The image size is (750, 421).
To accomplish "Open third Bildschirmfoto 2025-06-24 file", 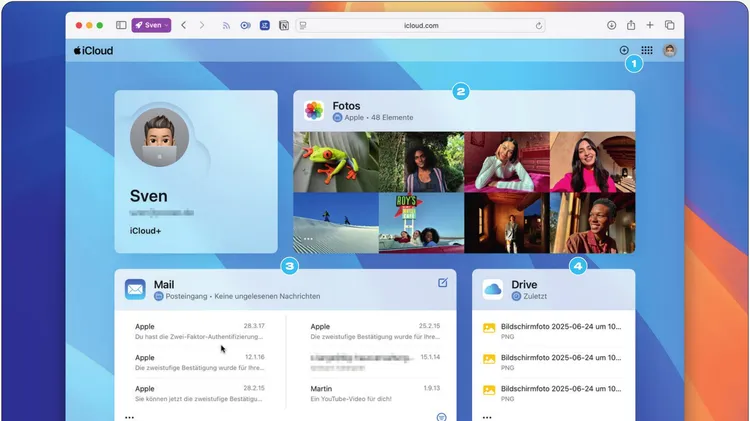I will coord(552,393).
